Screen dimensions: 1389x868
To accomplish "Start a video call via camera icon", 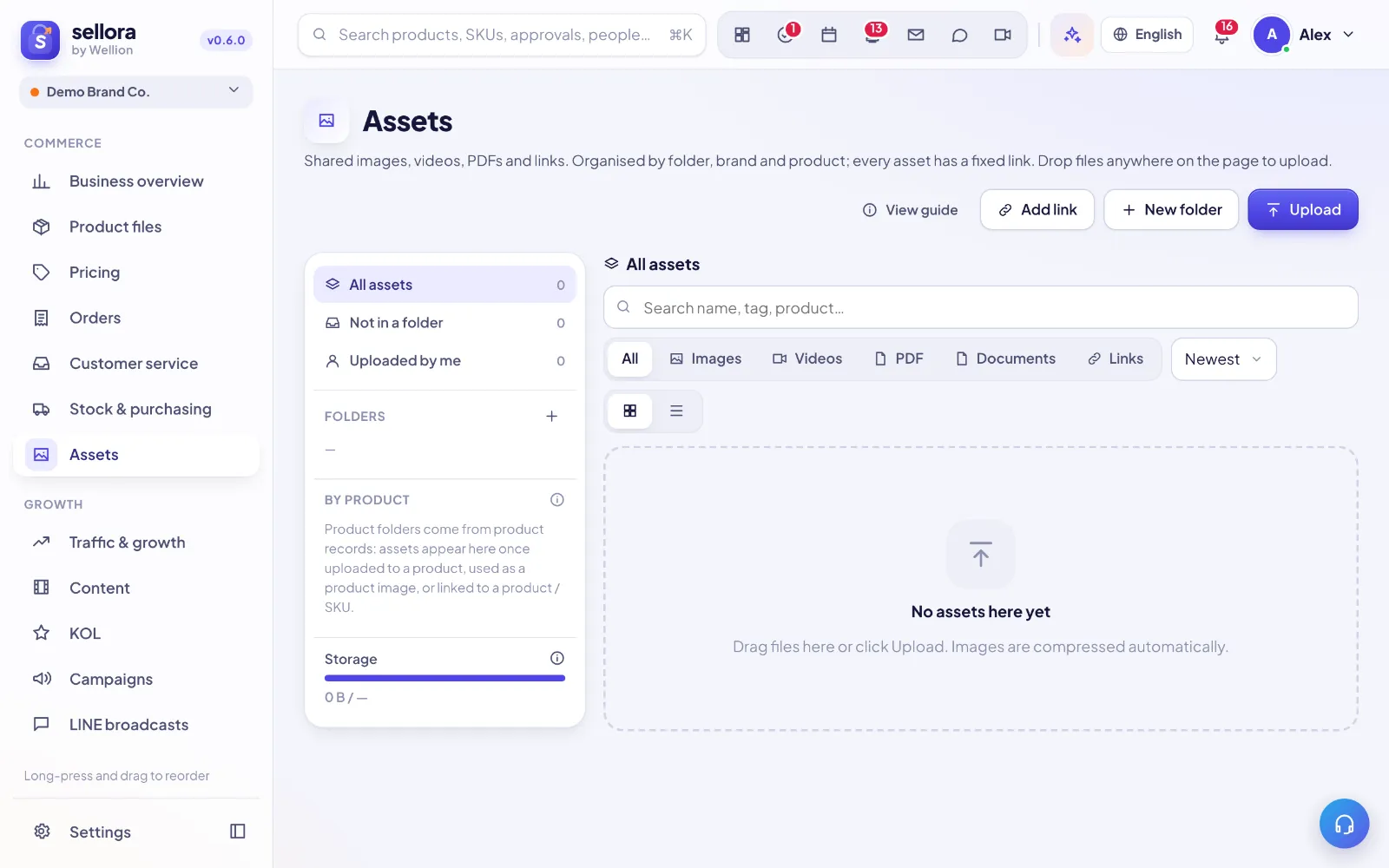I will [x=1003, y=35].
